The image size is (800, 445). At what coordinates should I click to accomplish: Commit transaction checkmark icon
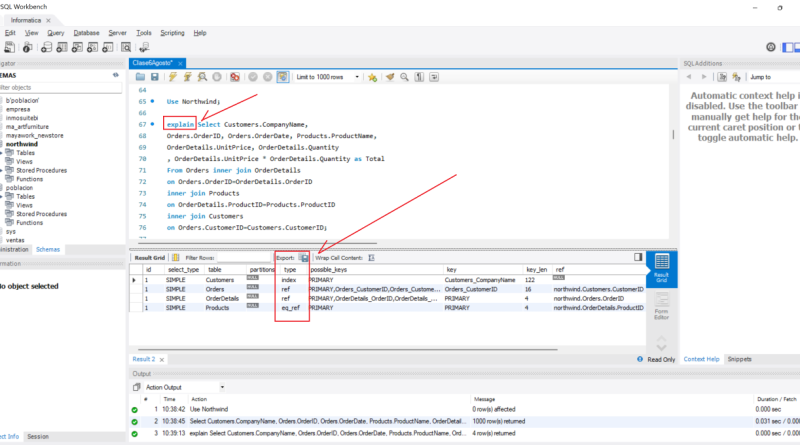253,77
